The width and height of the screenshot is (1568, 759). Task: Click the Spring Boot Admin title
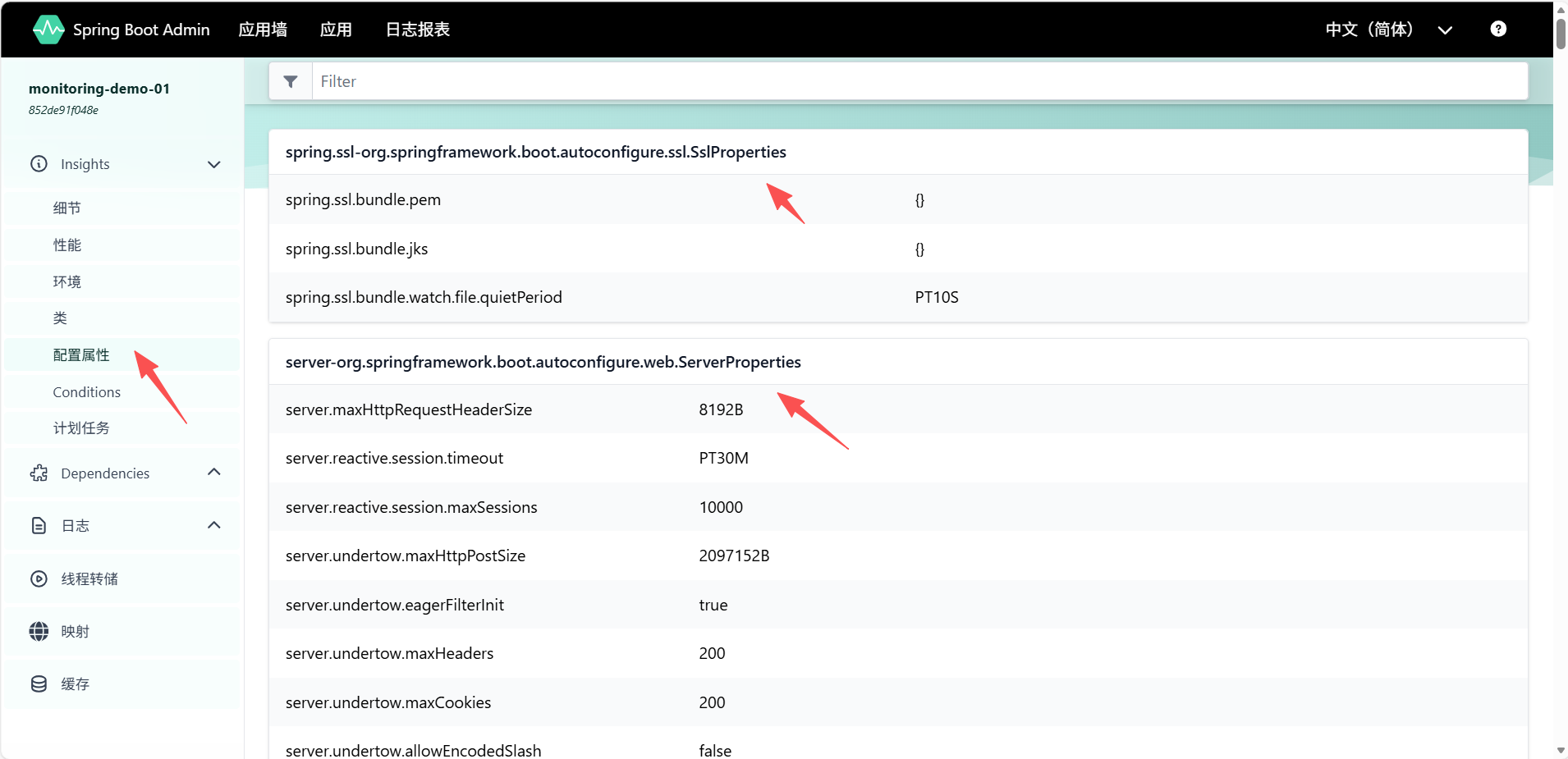click(x=141, y=30)
